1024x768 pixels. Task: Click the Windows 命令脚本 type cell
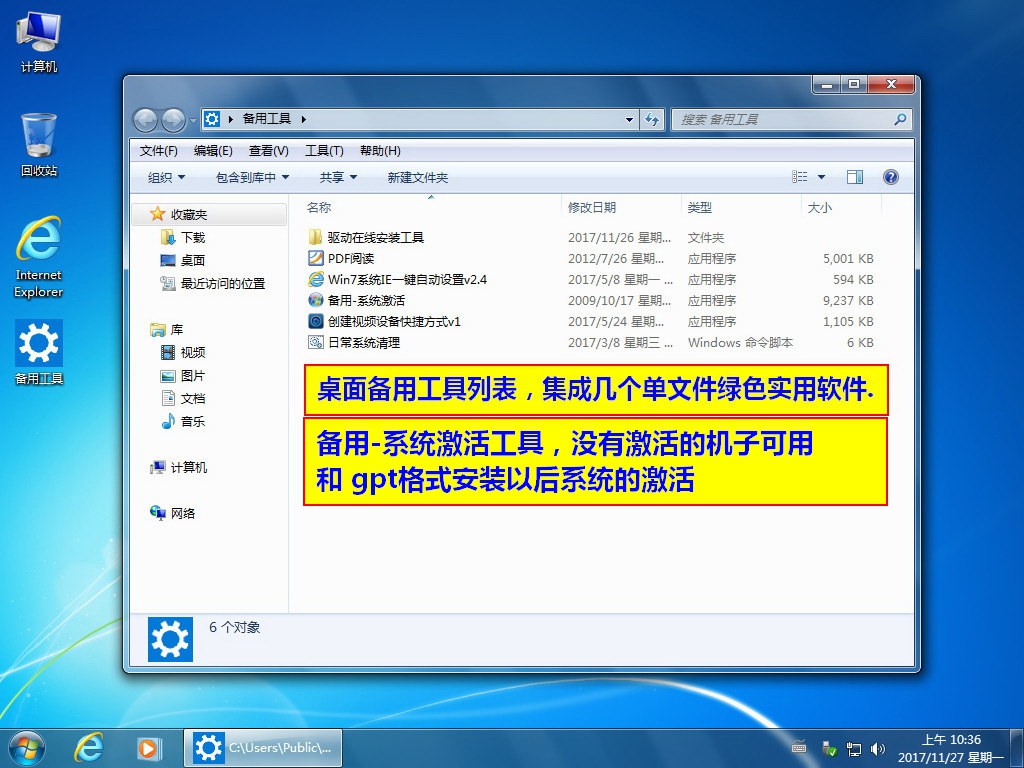[740, 342]
